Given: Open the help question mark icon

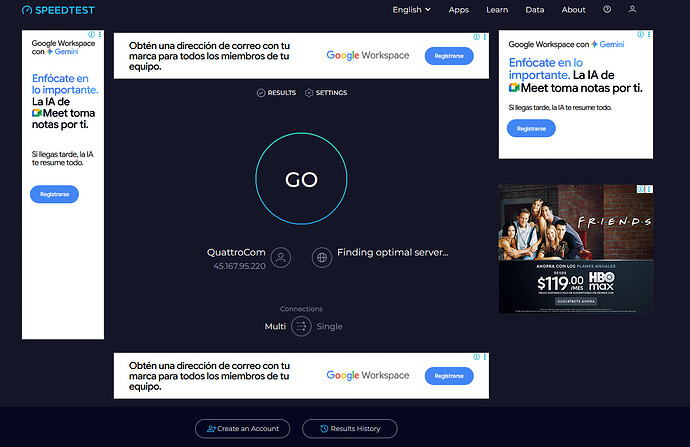Looking at the screenshot, I should [x=607, y=10].
